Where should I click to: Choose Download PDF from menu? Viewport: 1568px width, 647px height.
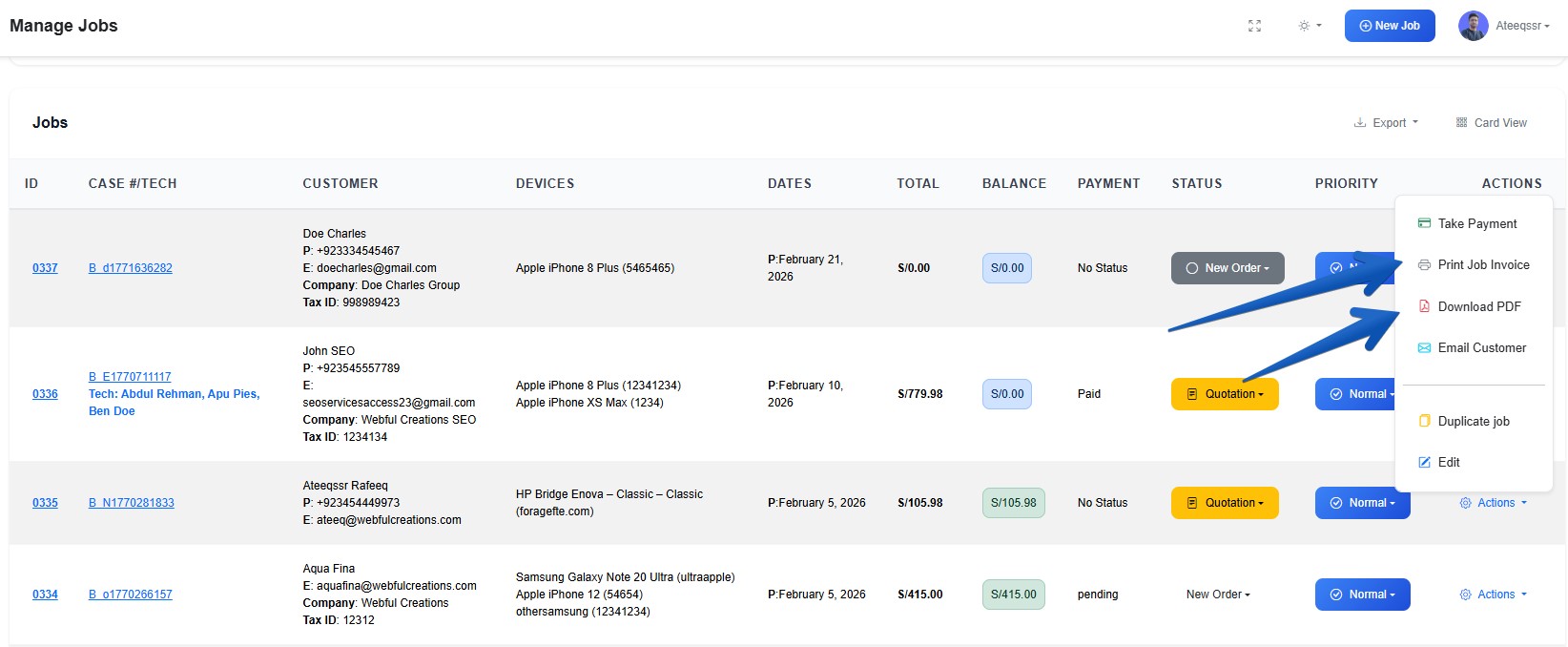[x=1474, y=306]
